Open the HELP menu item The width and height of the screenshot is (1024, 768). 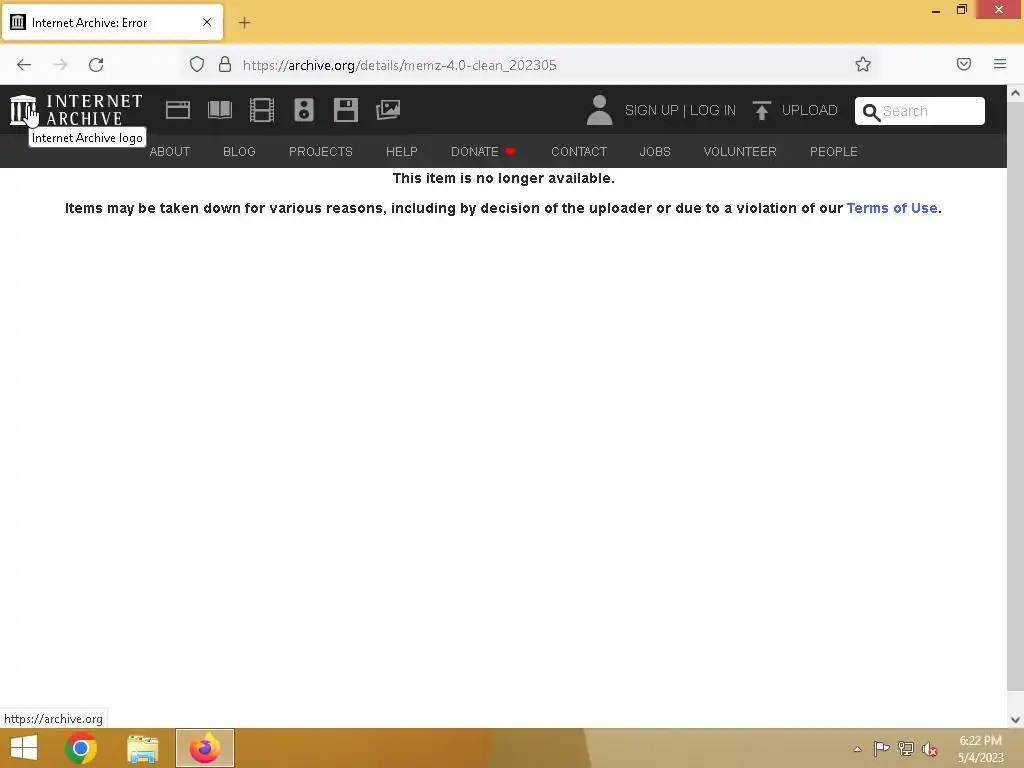click(402, 152)
